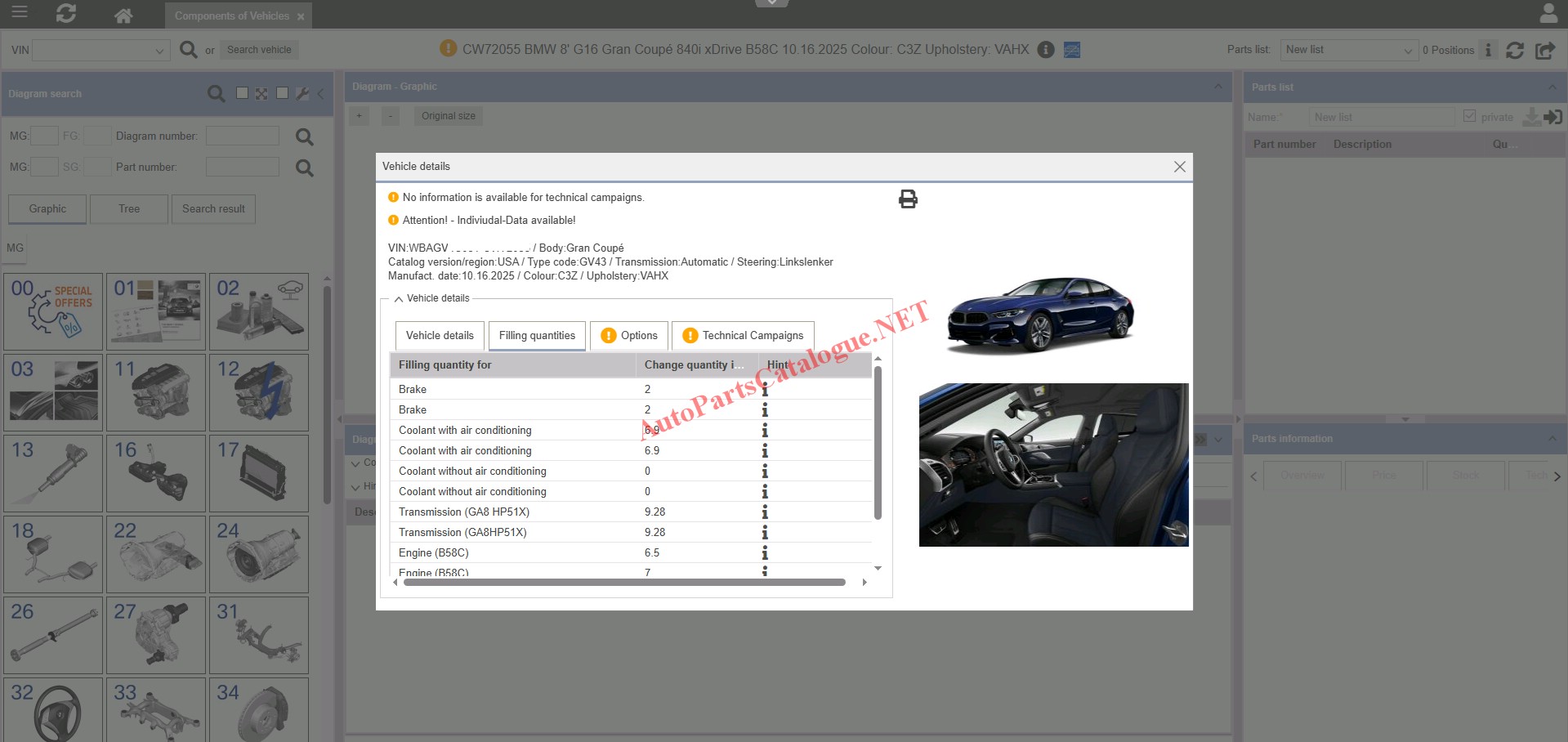Collapse the Vehicle details section
The width and height of the screenshot is (1568, 742).
pyautogui.click(x=399, y=299)
